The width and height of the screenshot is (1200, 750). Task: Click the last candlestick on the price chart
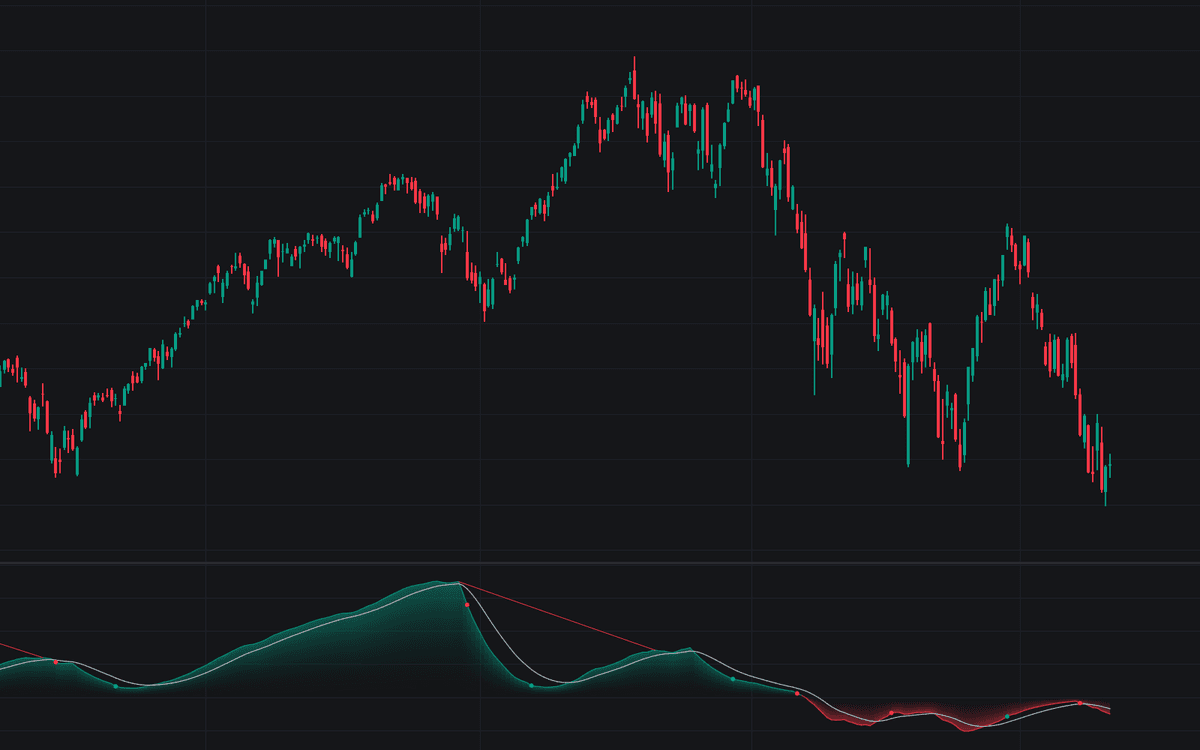click(1110, 466)
